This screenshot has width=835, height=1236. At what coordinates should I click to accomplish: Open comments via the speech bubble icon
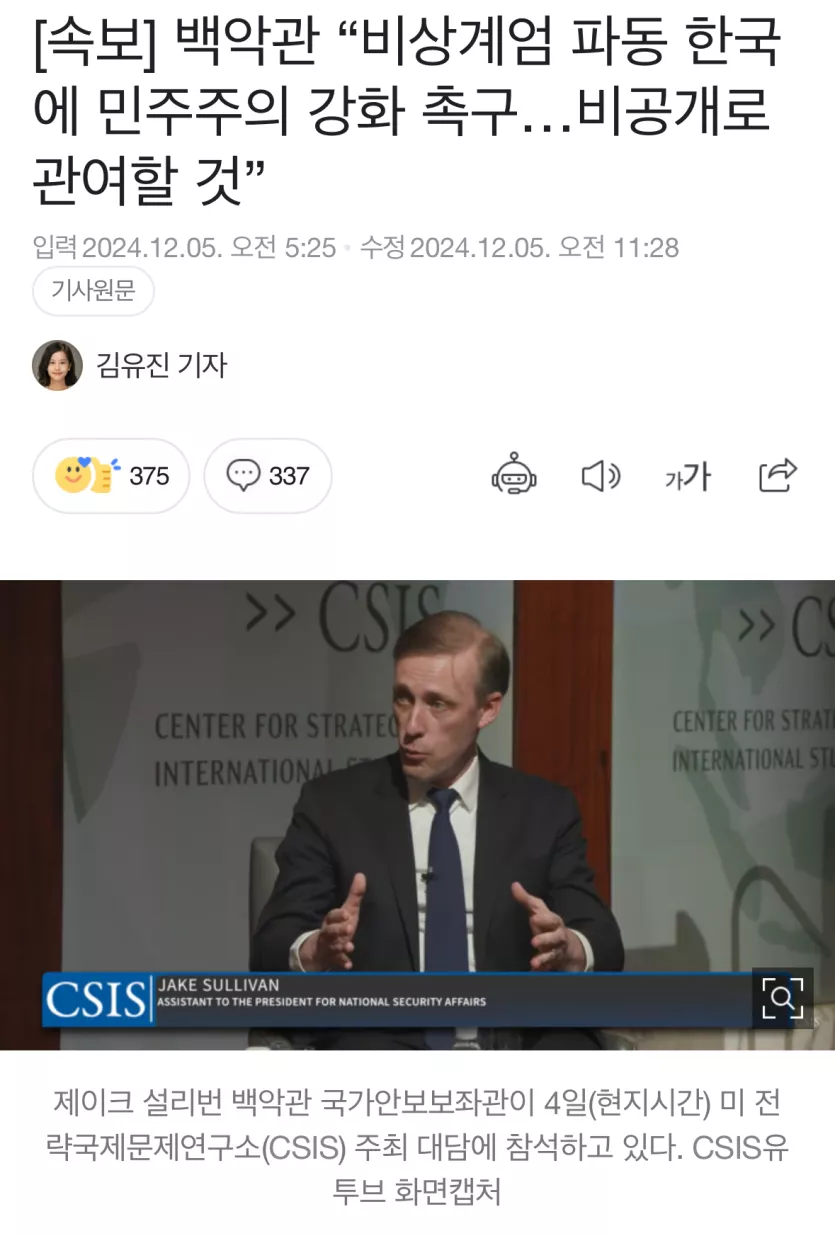click(x=243, y=475)
